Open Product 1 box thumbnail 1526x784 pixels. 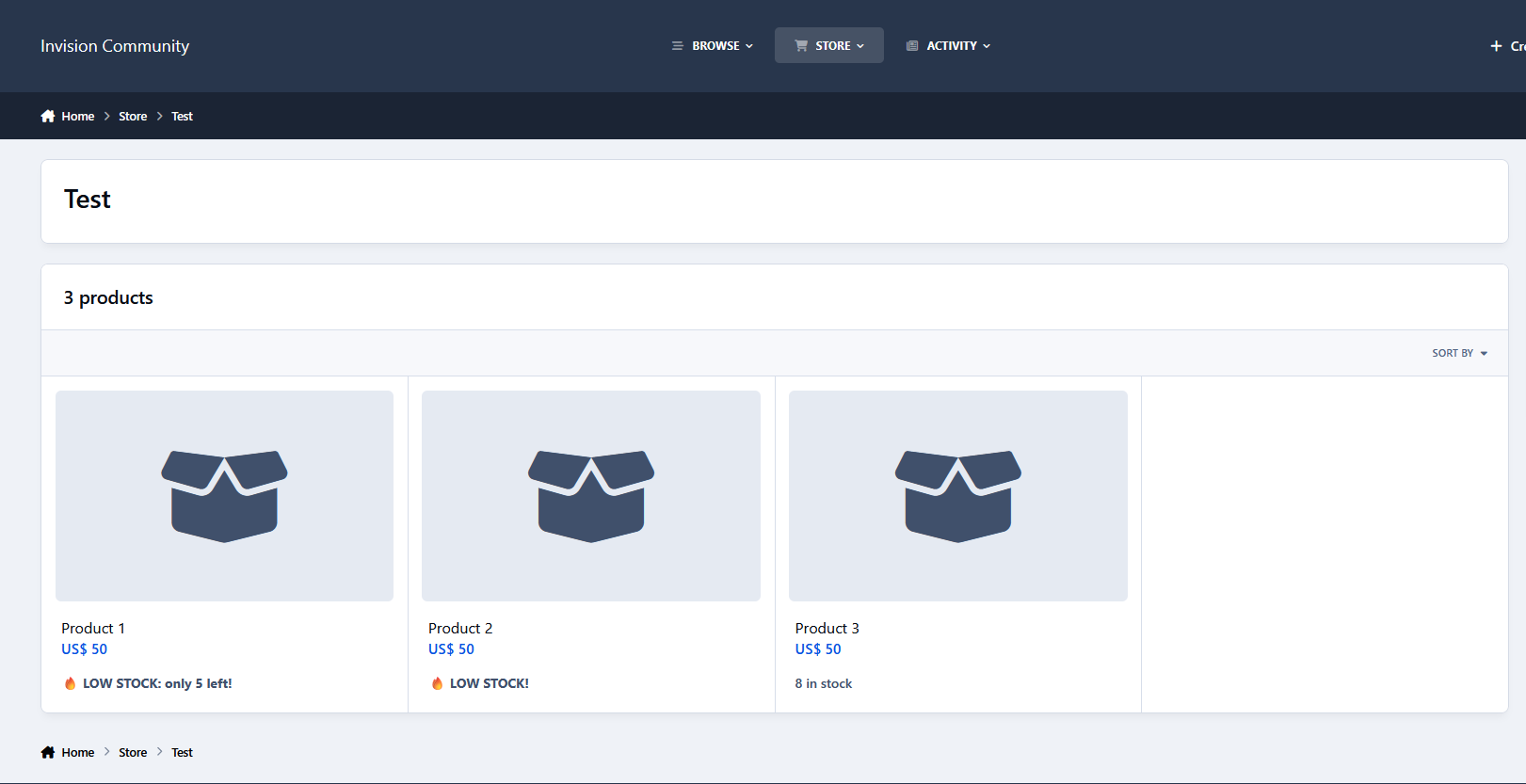[x=224, y=496]
